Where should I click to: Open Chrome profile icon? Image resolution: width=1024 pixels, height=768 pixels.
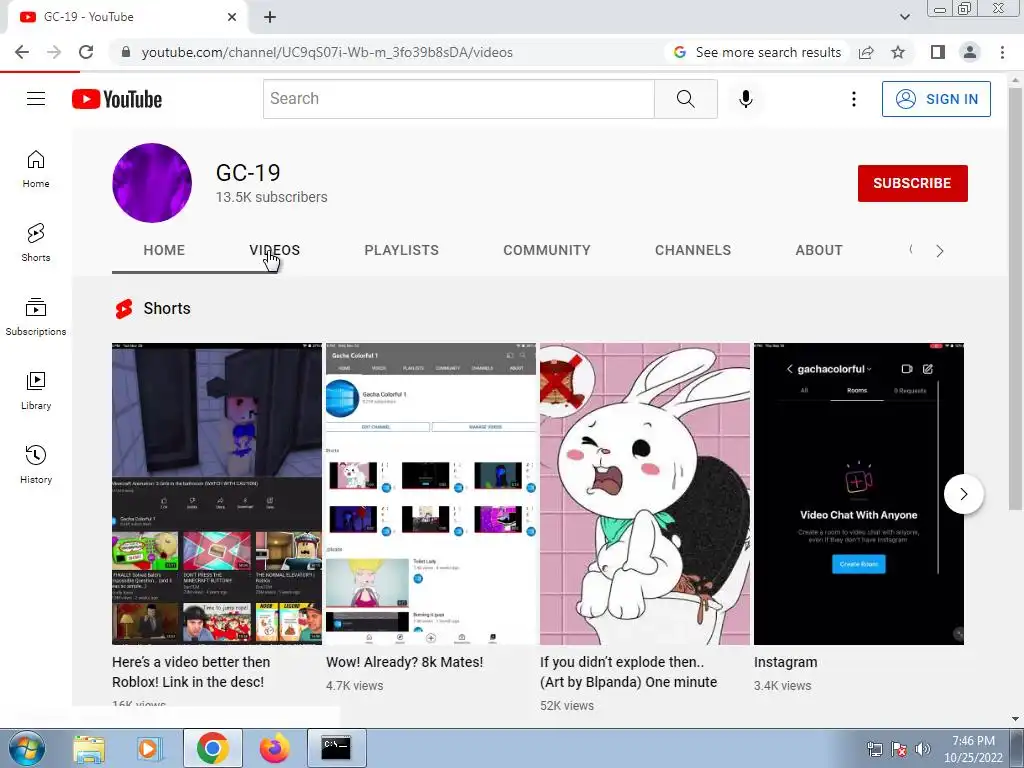(970, 52)
